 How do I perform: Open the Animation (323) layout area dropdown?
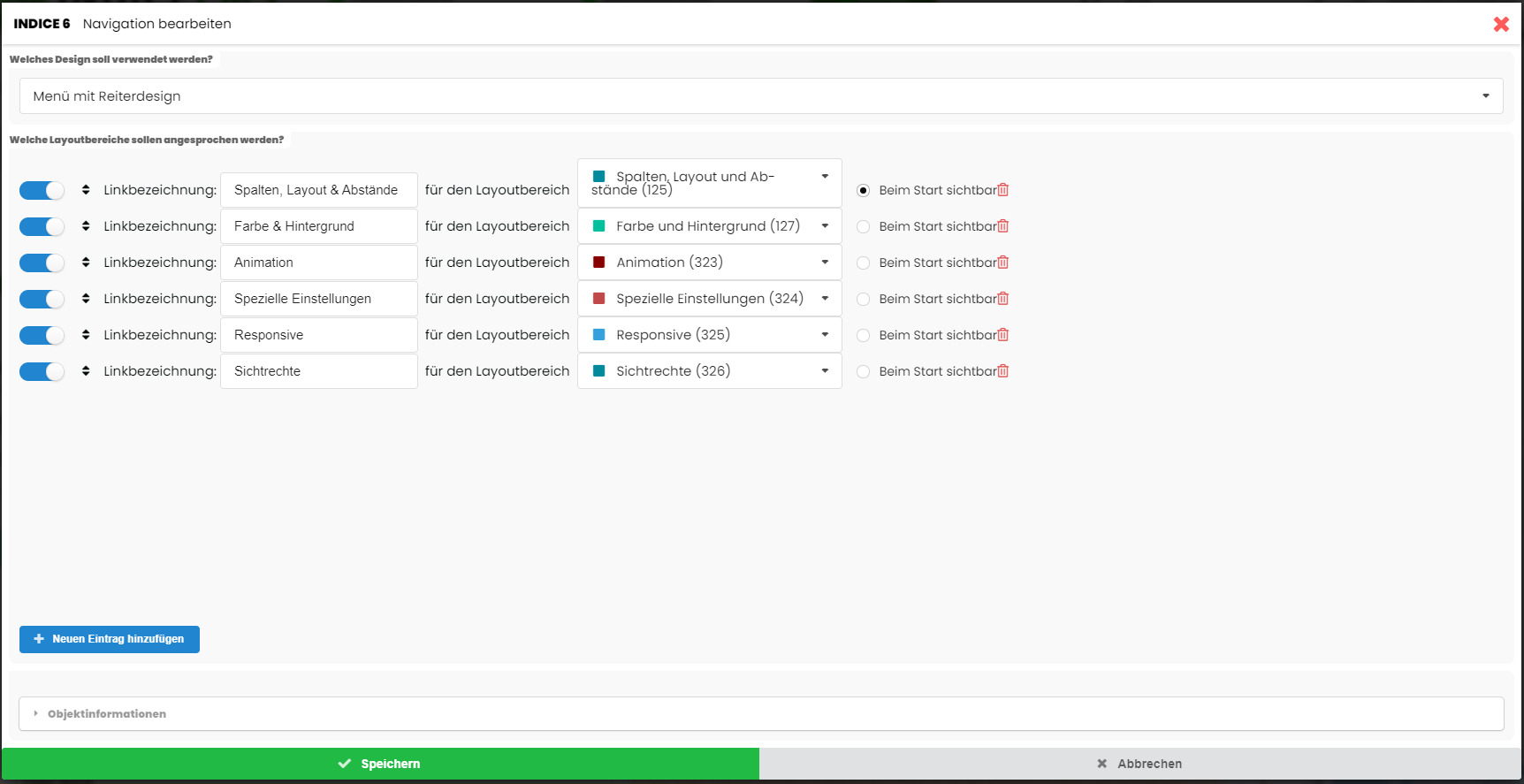pos(709,263)
